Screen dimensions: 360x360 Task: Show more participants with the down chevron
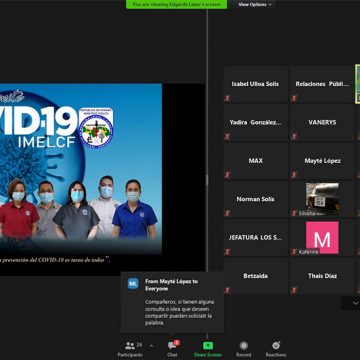pyautogui.click(x=355, y=303)
